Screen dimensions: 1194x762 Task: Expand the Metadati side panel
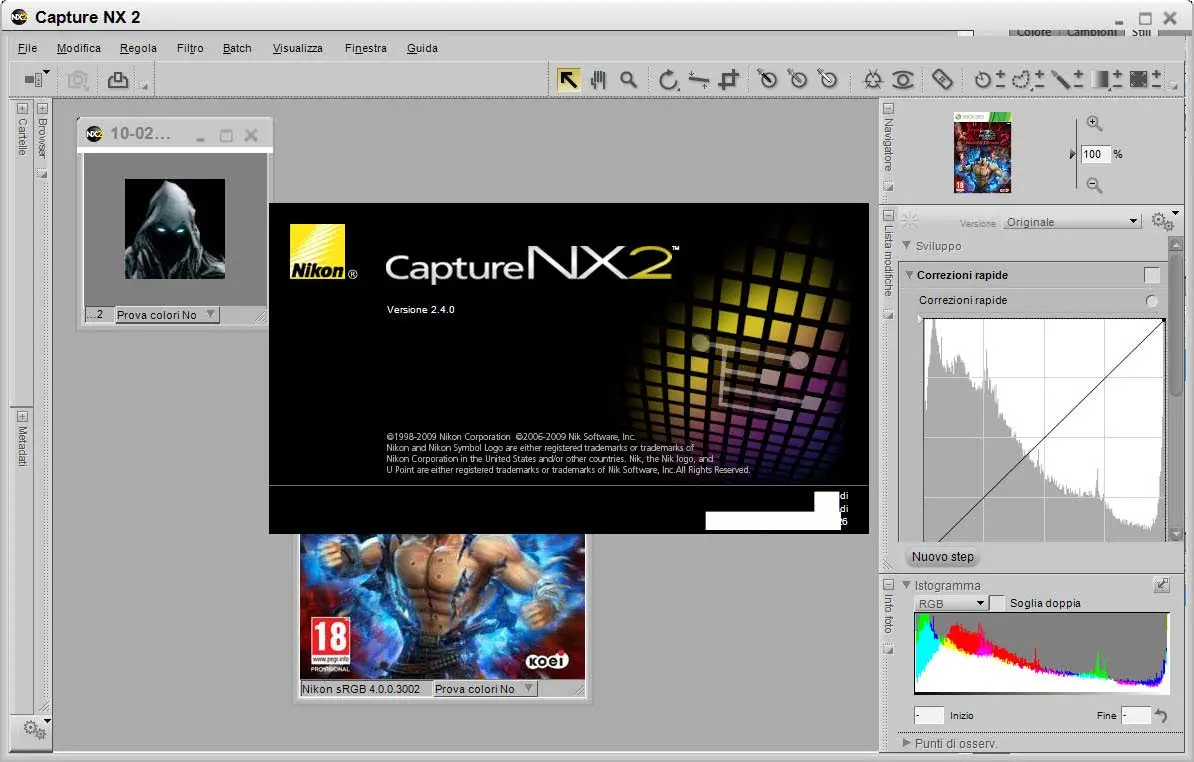tap(22, 416)
